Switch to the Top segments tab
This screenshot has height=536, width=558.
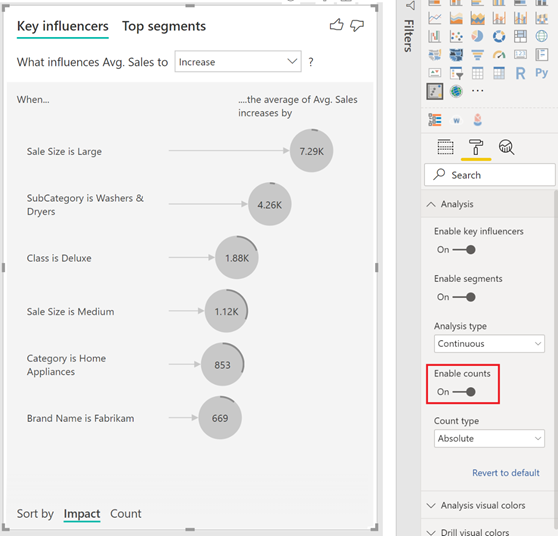[x=164, y=26]
